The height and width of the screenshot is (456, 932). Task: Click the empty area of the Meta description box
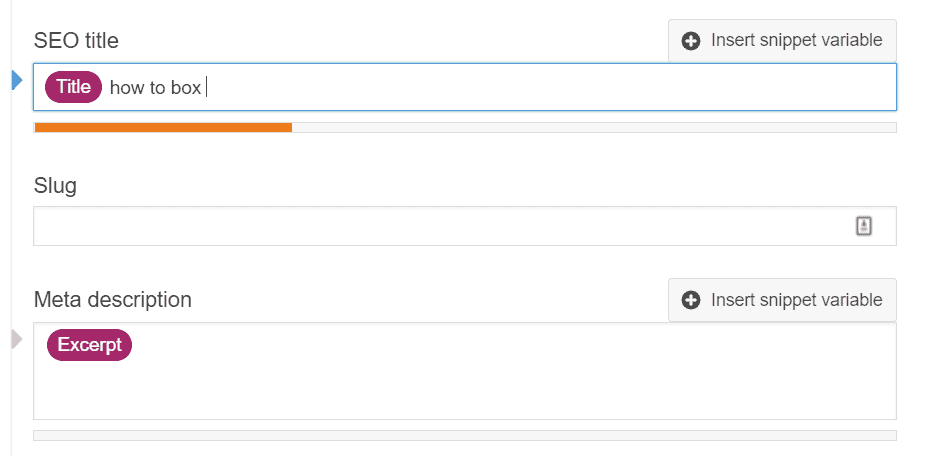[x=465, y=386]
